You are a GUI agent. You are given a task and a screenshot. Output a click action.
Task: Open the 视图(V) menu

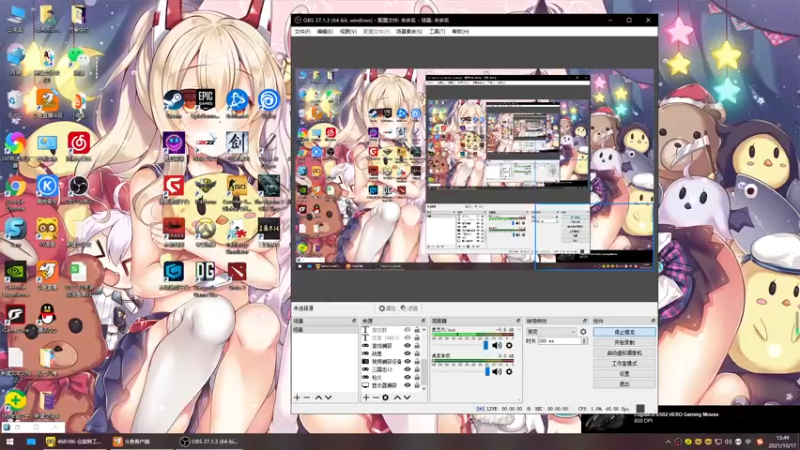coord(348,32)
